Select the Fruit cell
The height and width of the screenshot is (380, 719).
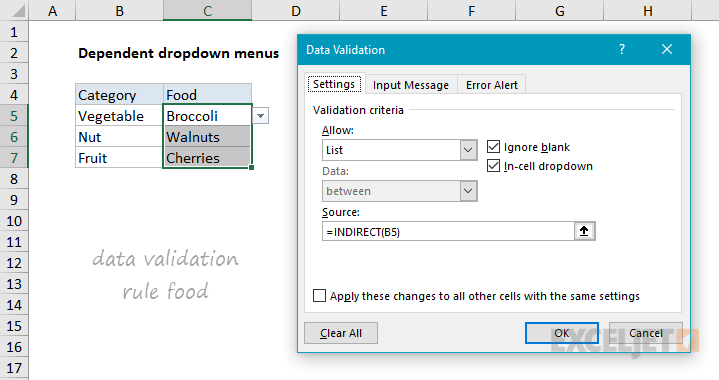[119, 158]
